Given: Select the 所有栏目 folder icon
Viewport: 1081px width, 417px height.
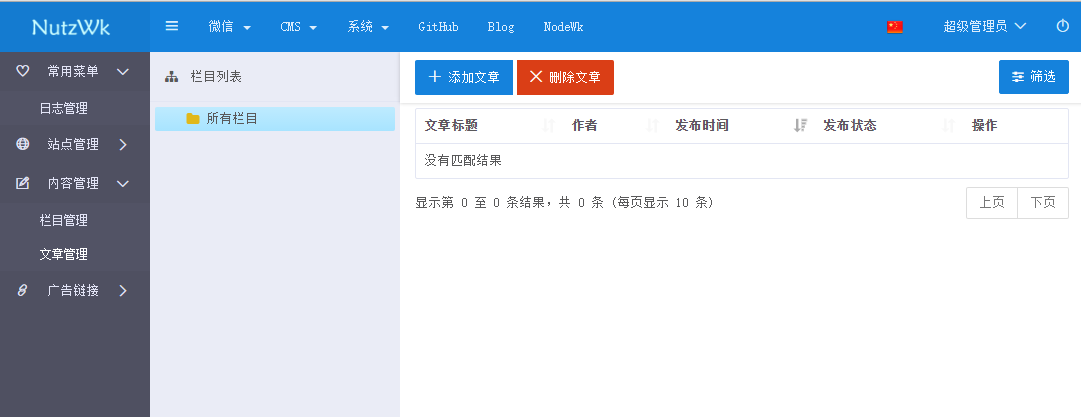Looking at the screenshot, I should (x=193, y=119).
